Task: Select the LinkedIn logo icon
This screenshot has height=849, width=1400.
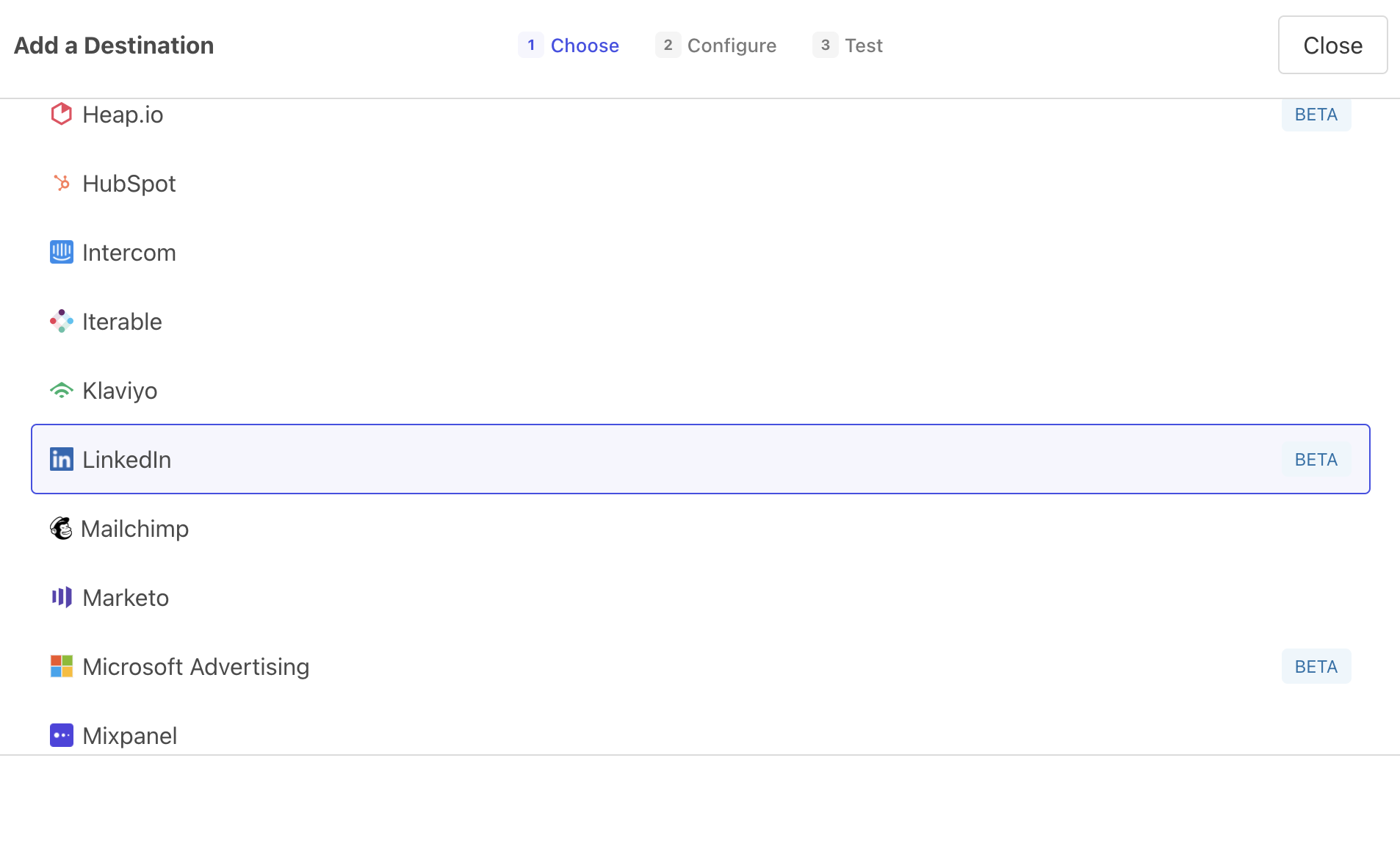Action: pyautogui.click(x=62, y=459)
